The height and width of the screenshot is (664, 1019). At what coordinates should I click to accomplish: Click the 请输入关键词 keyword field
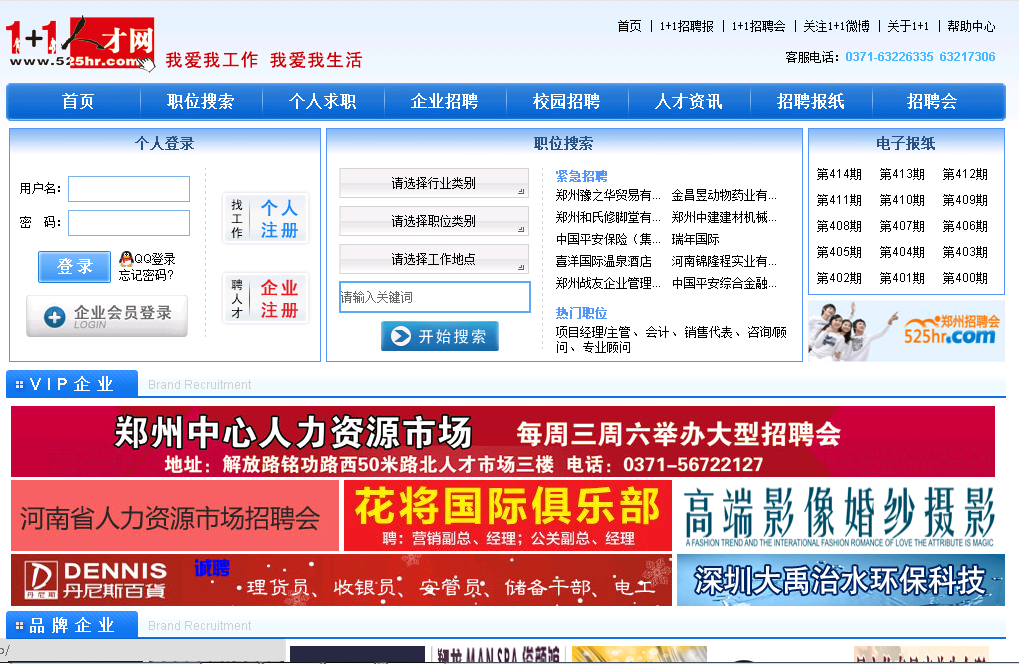(x=435, y=297)
